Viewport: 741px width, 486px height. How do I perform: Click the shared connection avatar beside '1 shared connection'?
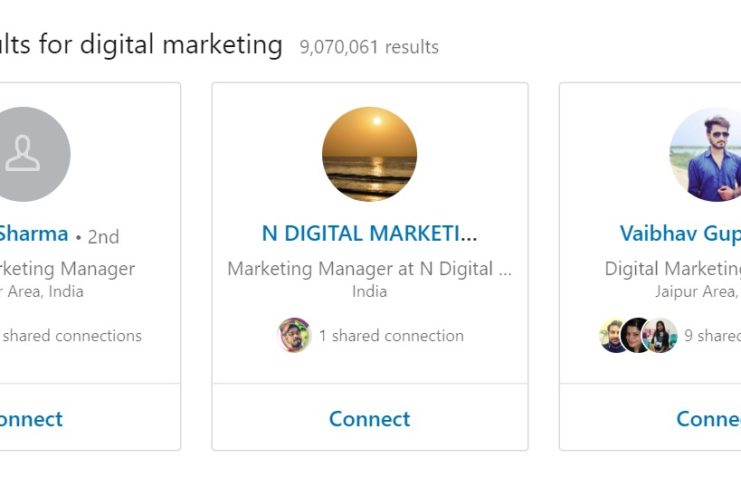pos(294,335)
